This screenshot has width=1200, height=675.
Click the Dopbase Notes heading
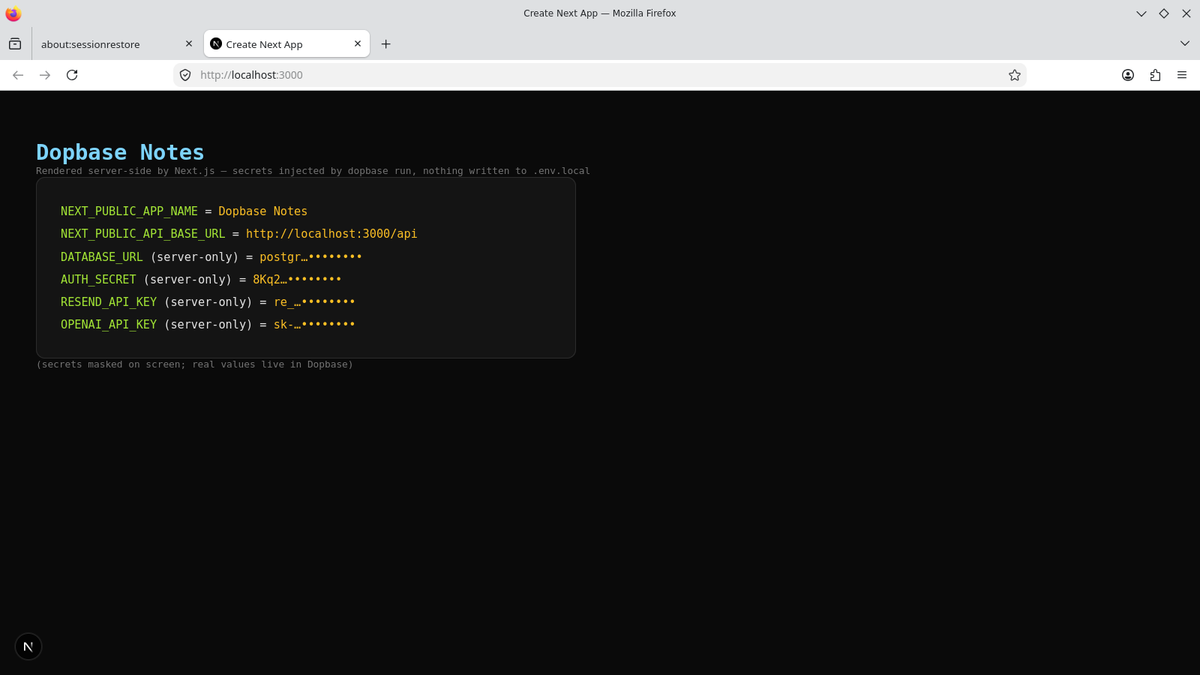[x=120, y=152]
